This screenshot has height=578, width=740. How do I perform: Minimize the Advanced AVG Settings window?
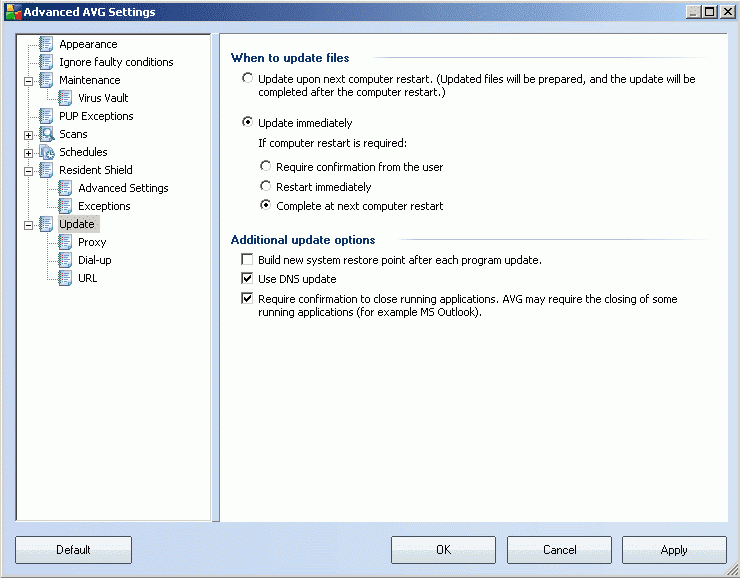tap(693, 12)
